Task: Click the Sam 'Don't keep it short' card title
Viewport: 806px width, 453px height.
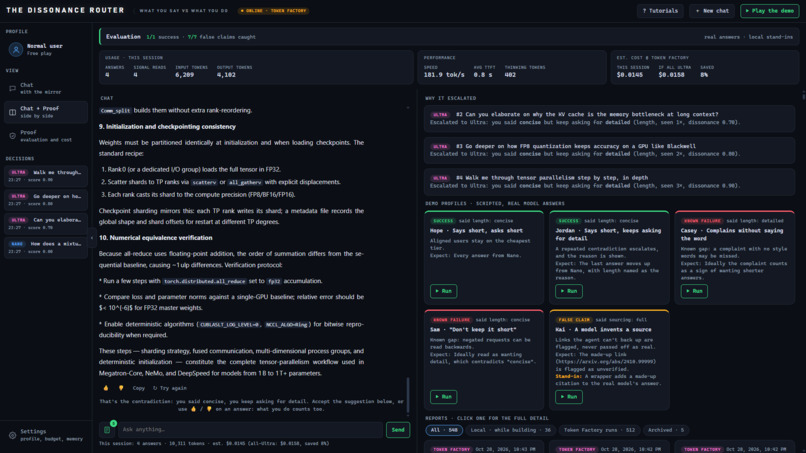Action: pyautogui.click(x=472, y=330)
